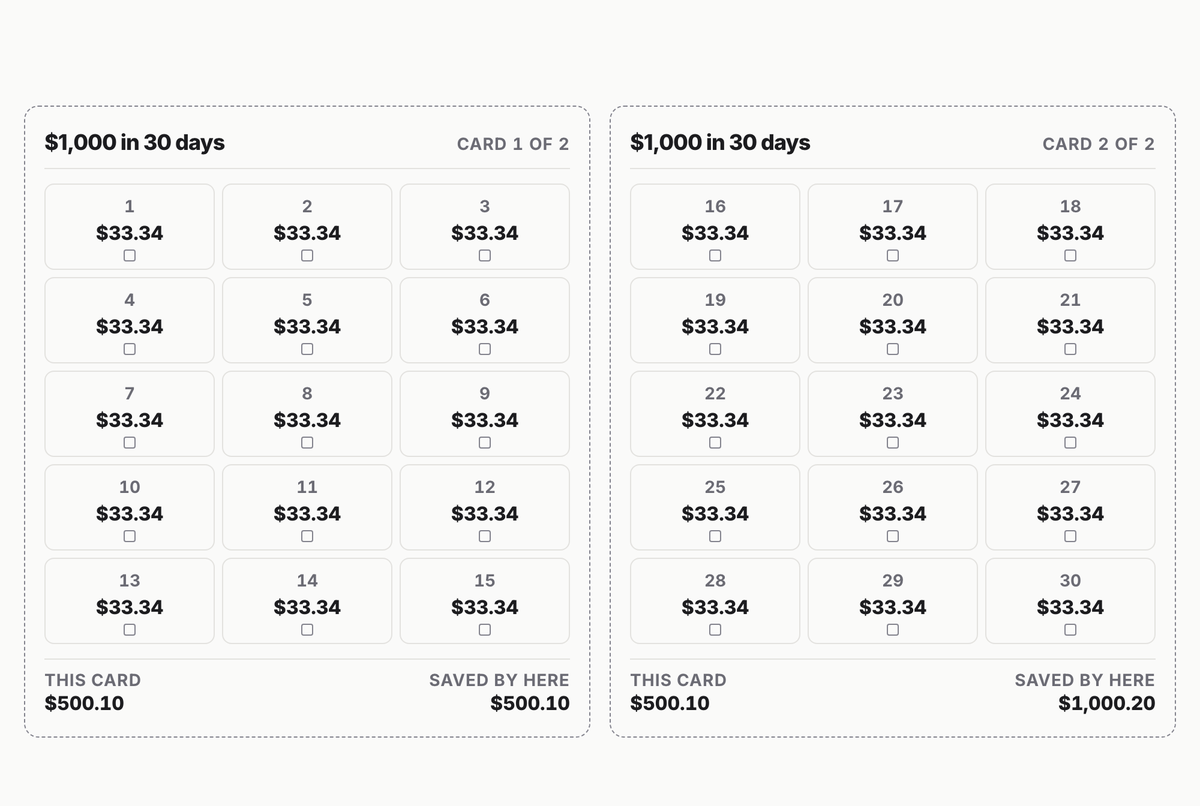Click the CARD 2 OF 2 label
The image size is (1200, 806).
(1099, 144)
